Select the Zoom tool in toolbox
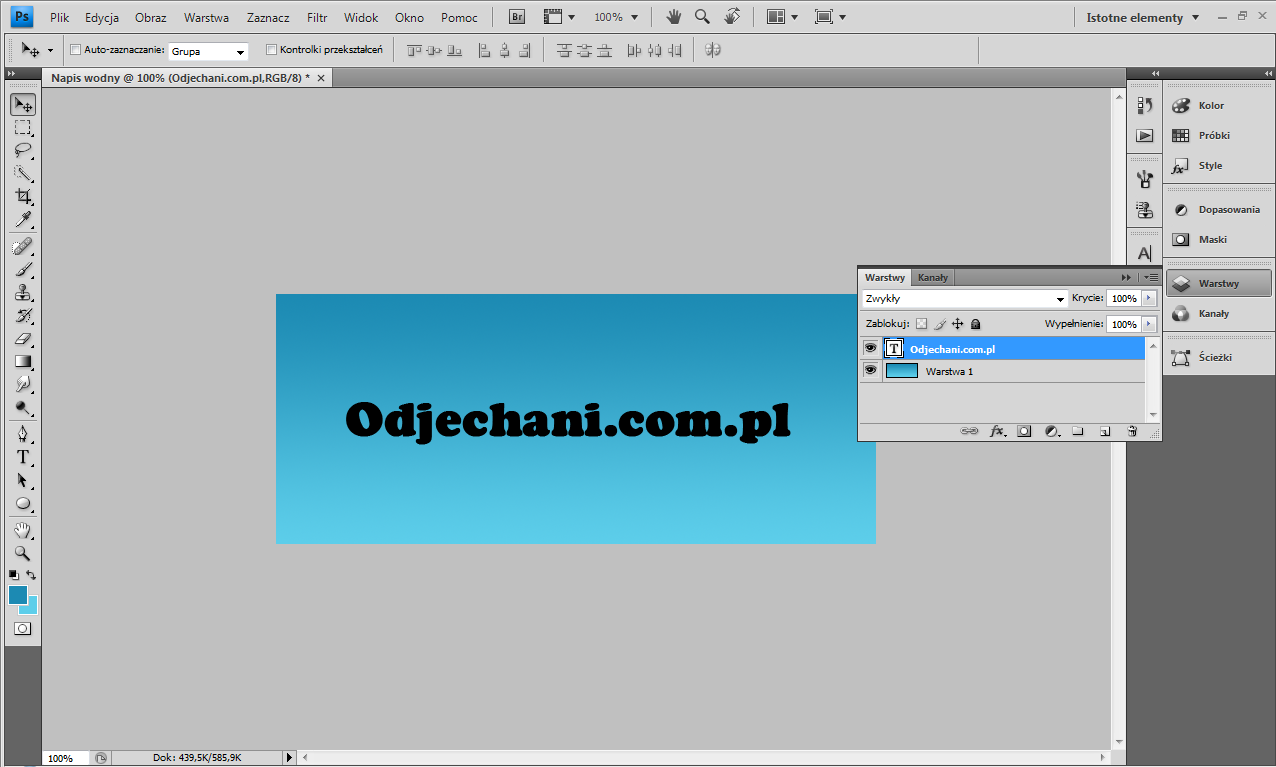The height and width of the screenshot is (767, 1276). click(22, 553)
